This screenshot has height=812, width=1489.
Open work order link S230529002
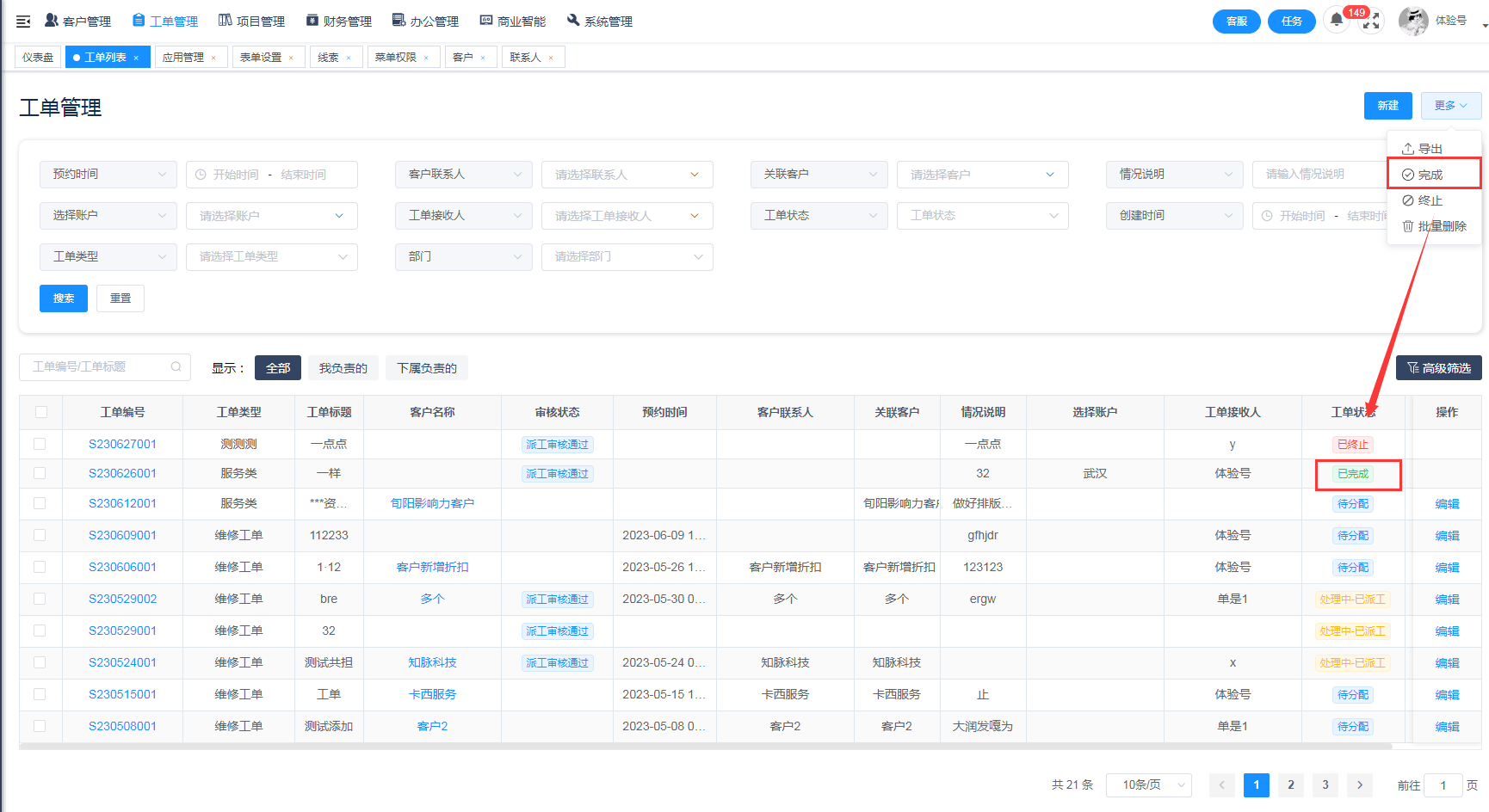click(x=122, y=599)
